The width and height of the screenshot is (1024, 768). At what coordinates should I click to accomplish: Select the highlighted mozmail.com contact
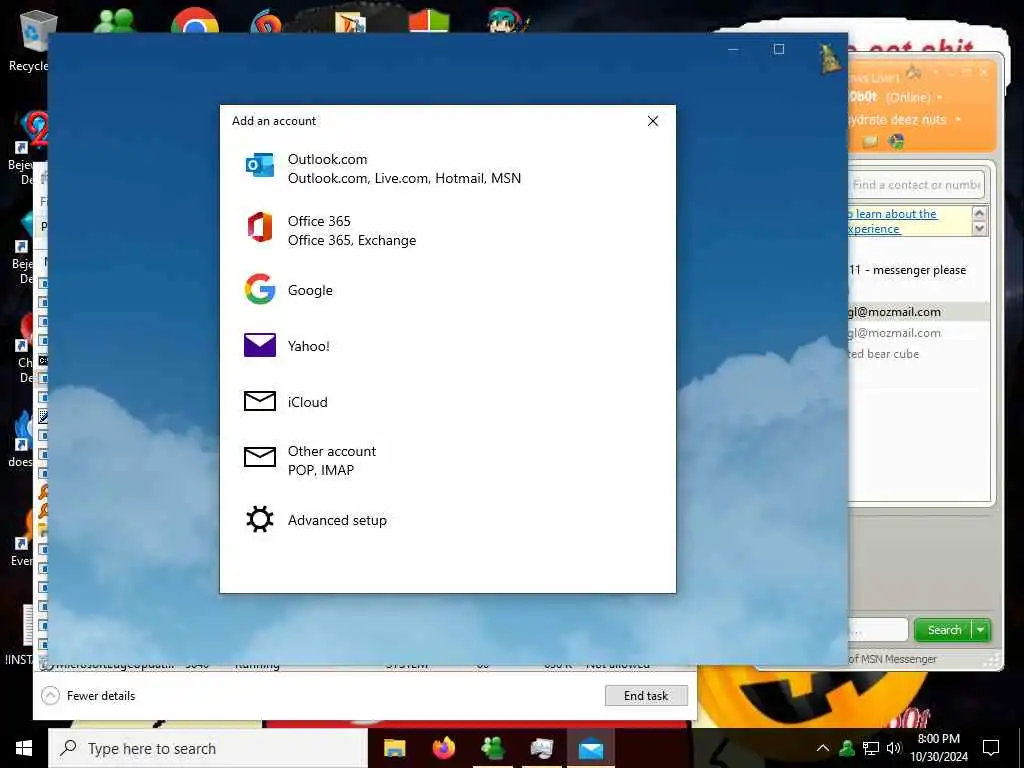pos(918,312)
